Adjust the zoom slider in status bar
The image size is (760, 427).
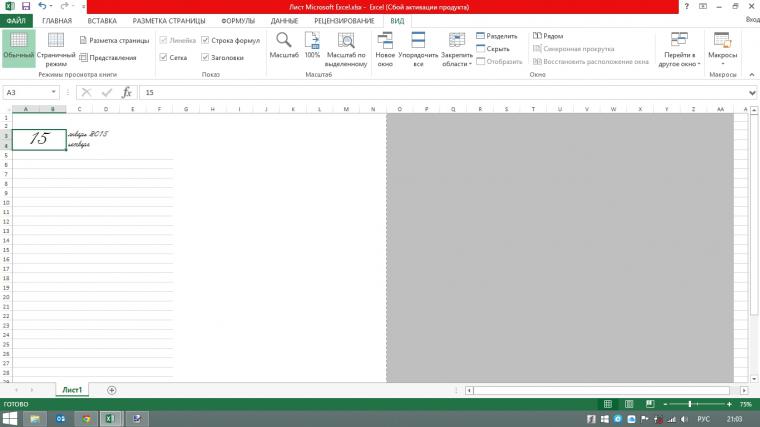coord(690,403)
